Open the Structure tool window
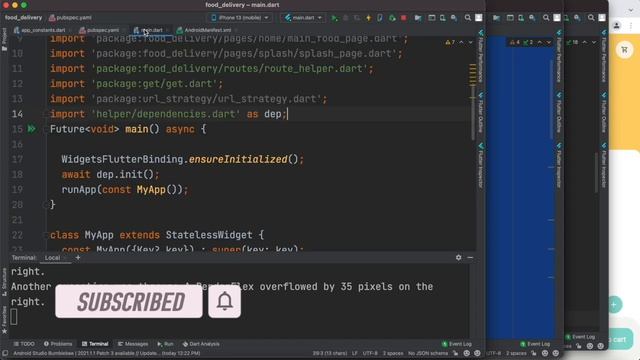This screenshot has width=640, height=360. pyautogui.click(x=4, y=282)
